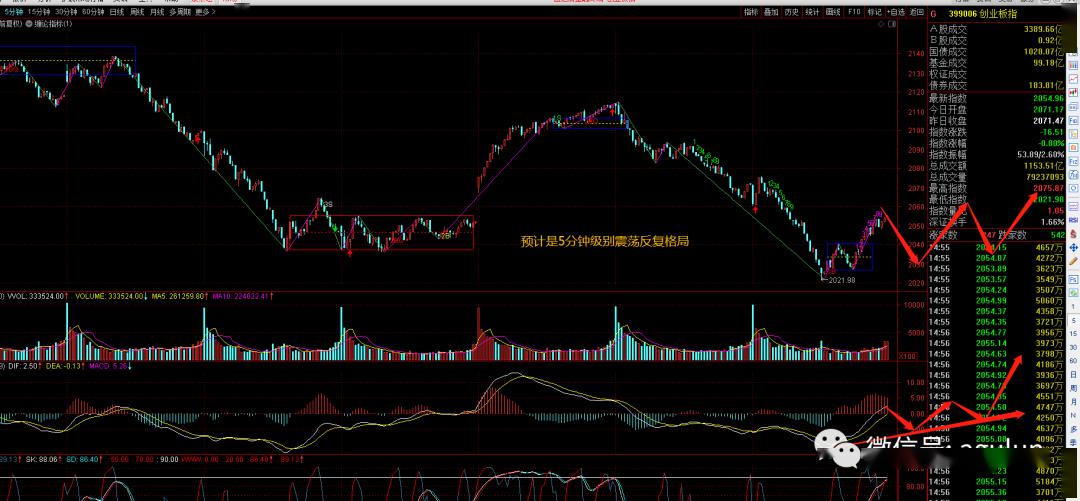The width and height of the screenshot is (1080, 501).
Task: Toggle the 缠论指标 indicator circle icon
Action: pyautogui.click(x=29, y=23)
